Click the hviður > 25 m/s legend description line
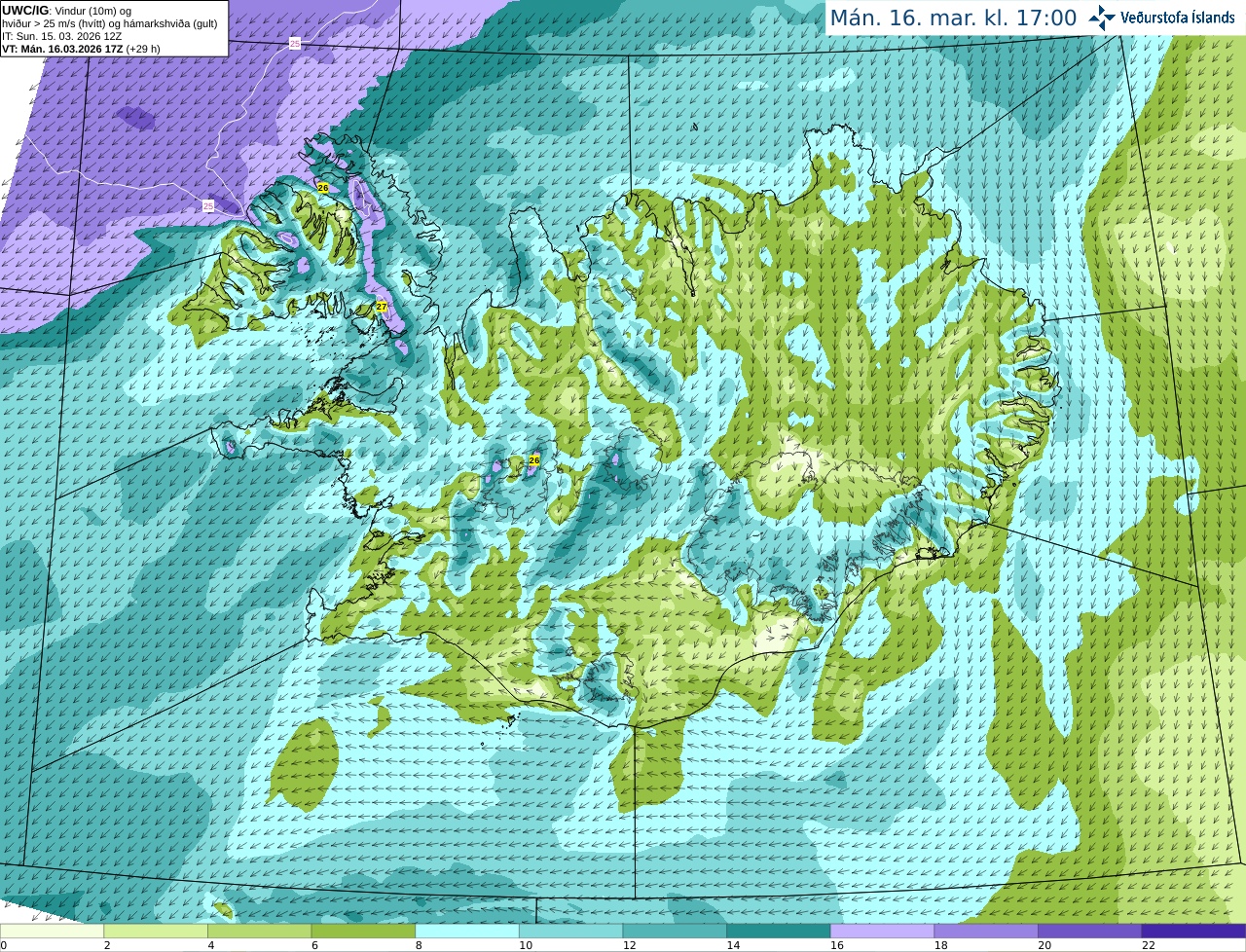The width and height of the screenshot is (1246, 952). click(110, 23)
